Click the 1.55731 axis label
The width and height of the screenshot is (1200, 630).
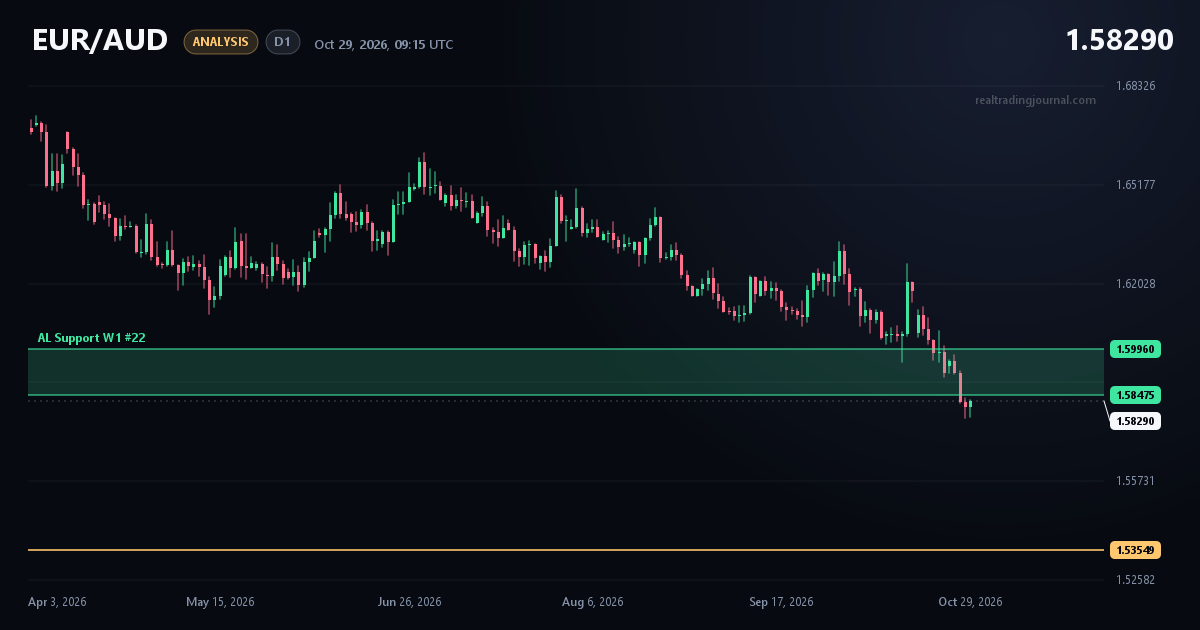coord(1135,481)
